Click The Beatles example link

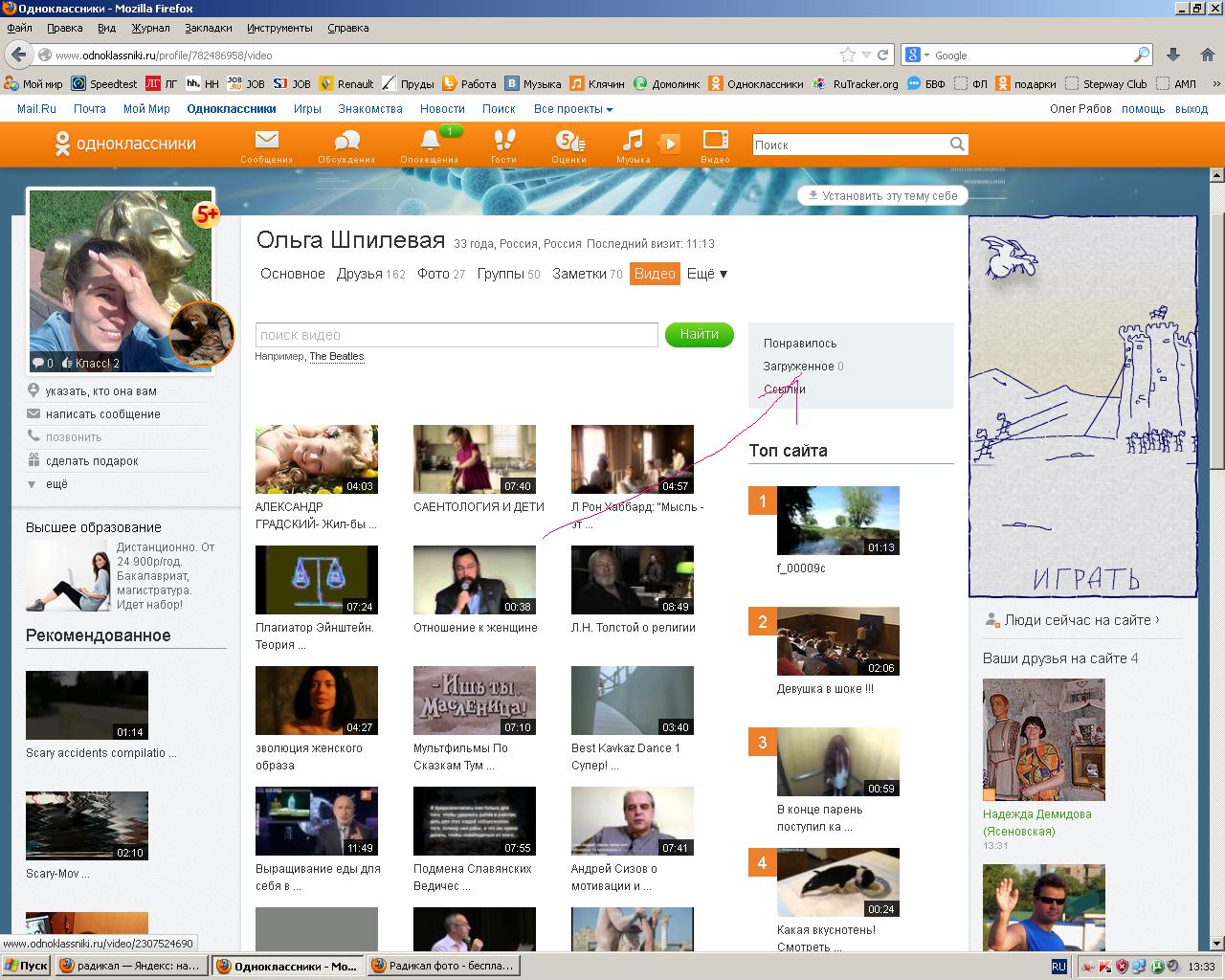click(337, 356)
